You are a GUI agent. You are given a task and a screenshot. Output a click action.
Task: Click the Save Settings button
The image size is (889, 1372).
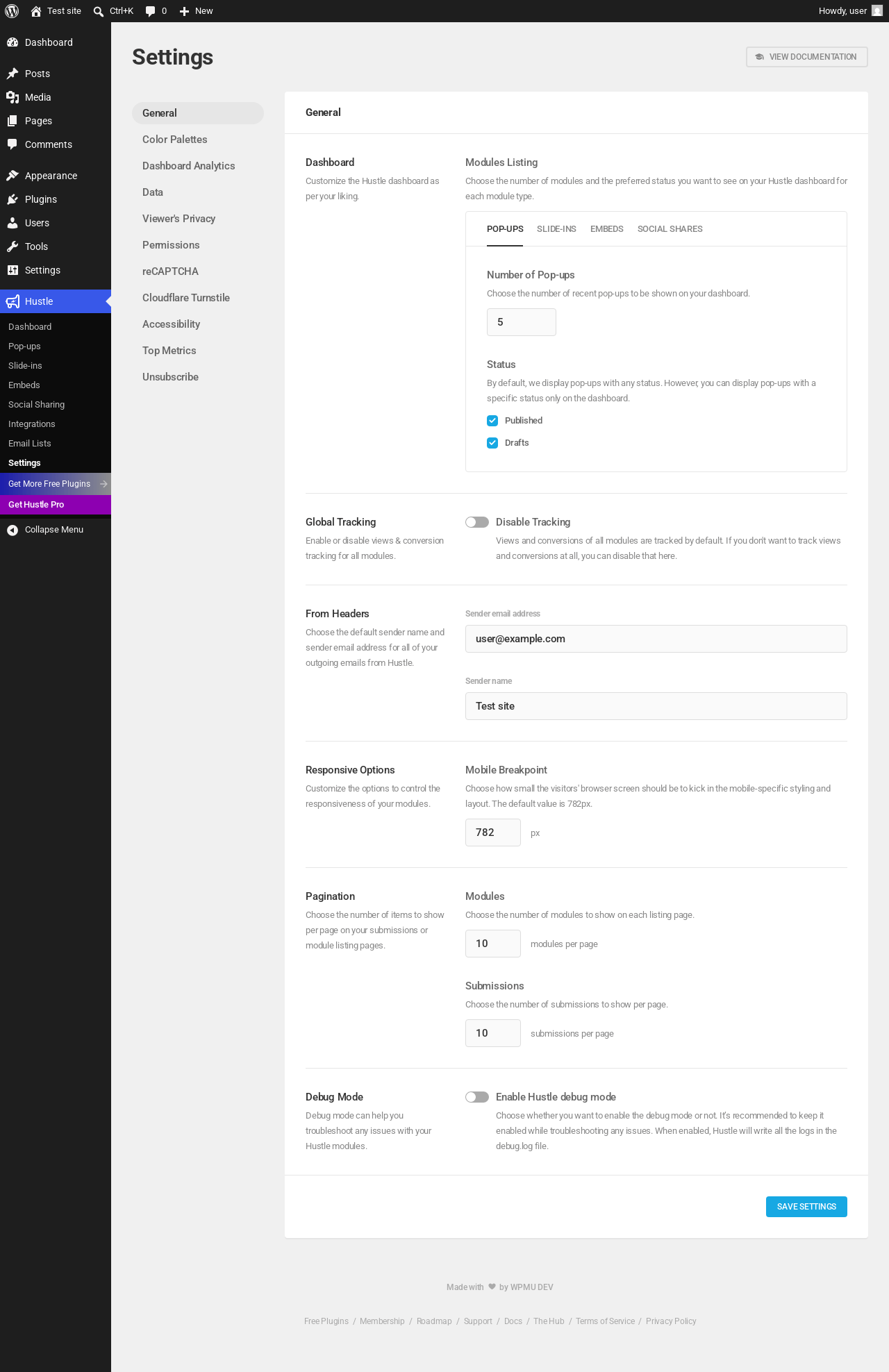tap(806, 1207)
